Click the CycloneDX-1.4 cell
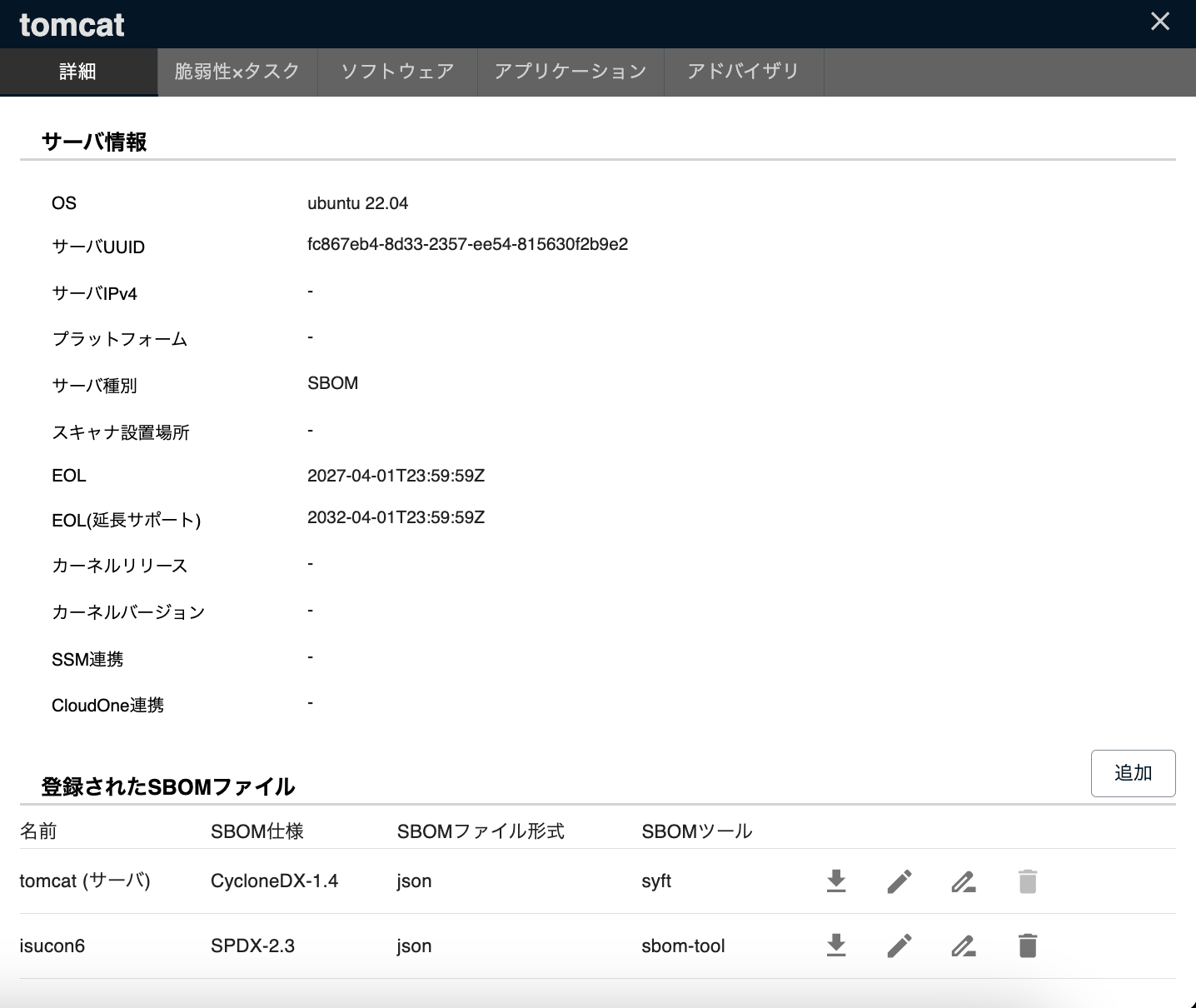The width and height of the screenshot is (1196, 1008). [274, 881]
